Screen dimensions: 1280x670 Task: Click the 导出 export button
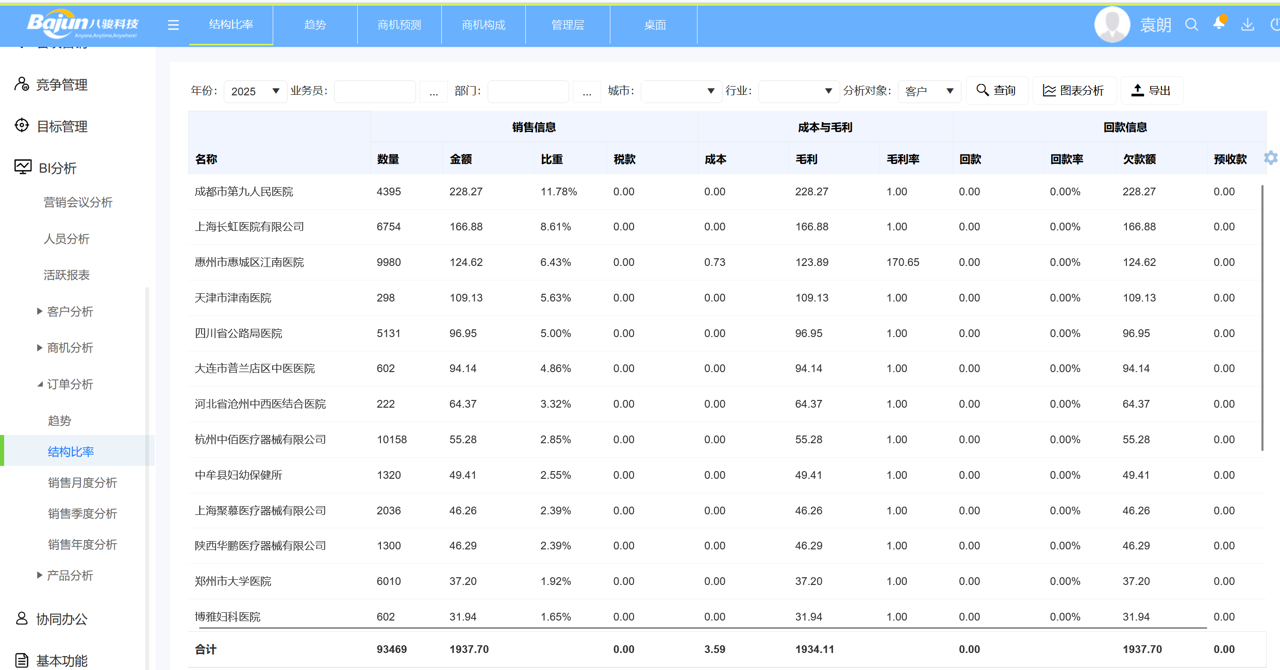tap(1151, 91)
